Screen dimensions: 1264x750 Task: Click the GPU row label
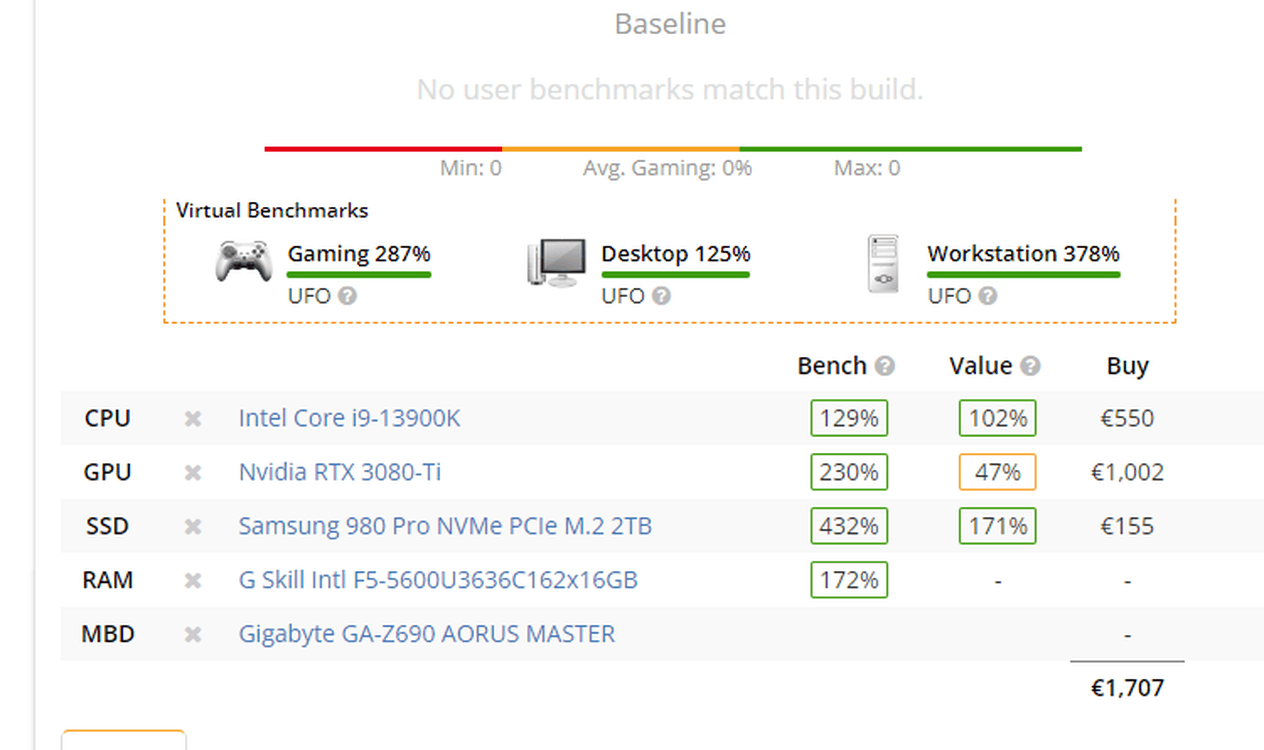(x=108, y=472)
